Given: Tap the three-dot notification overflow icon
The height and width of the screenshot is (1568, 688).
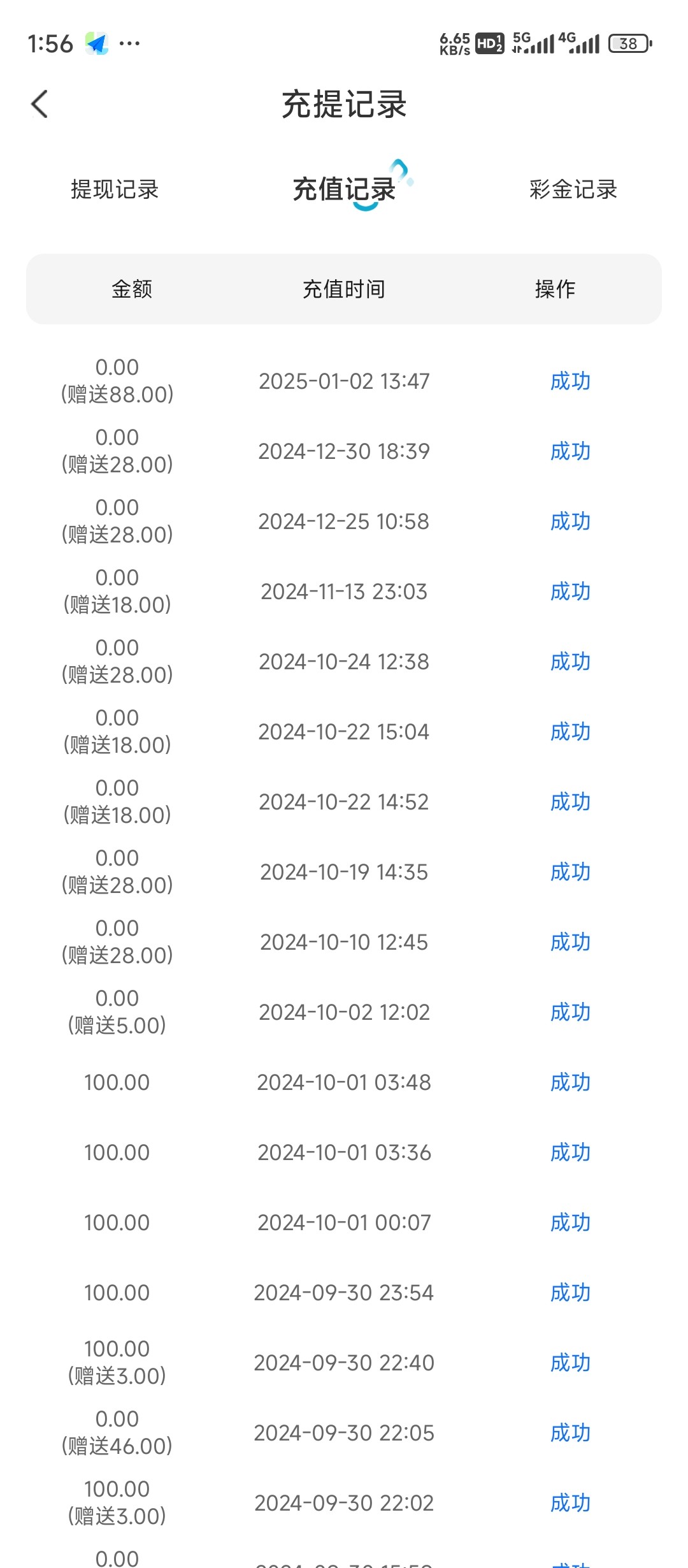Looking at the screenshot, I should click(x=129, y=43).
